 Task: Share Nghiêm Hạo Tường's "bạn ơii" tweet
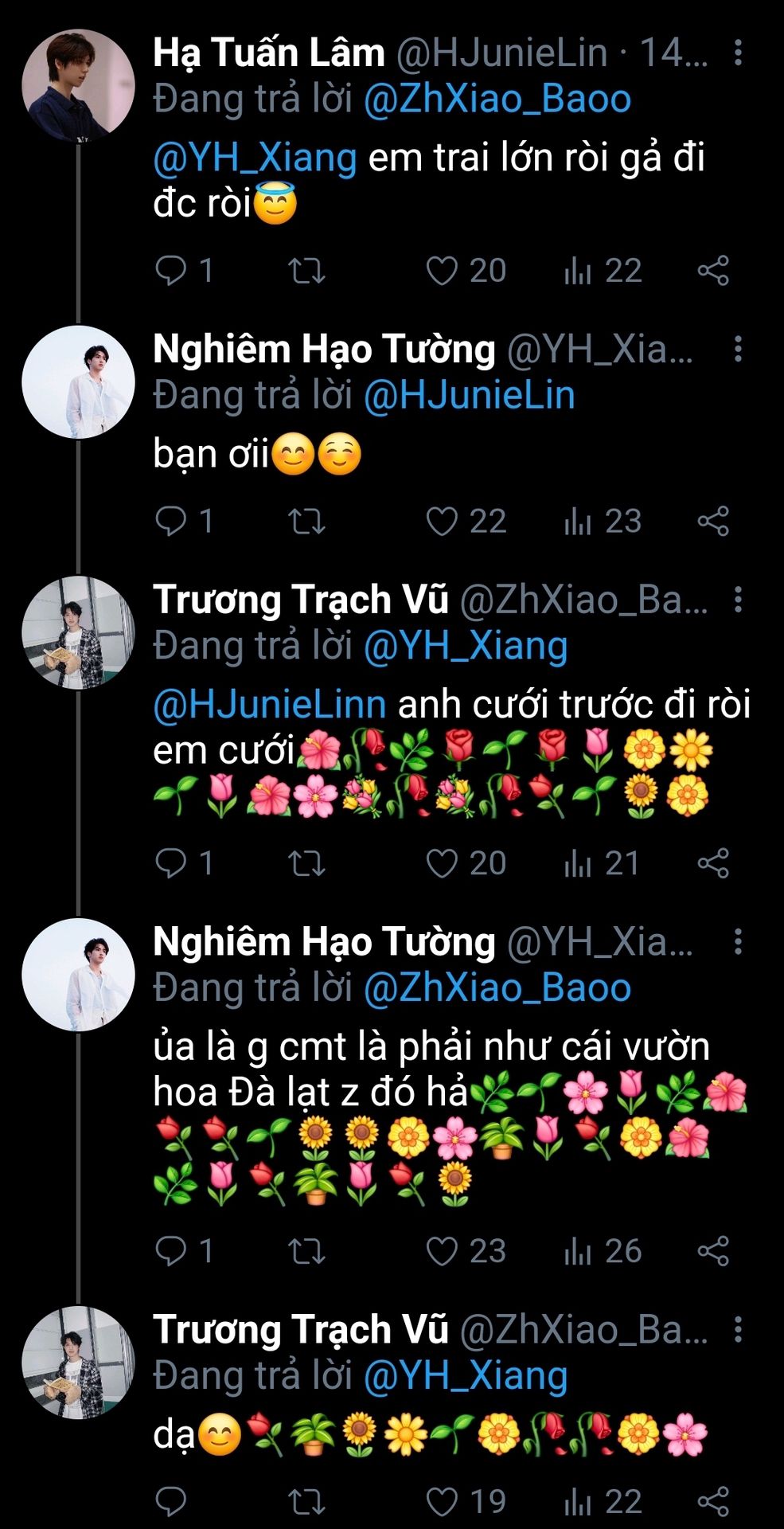[x=713, y=522]
